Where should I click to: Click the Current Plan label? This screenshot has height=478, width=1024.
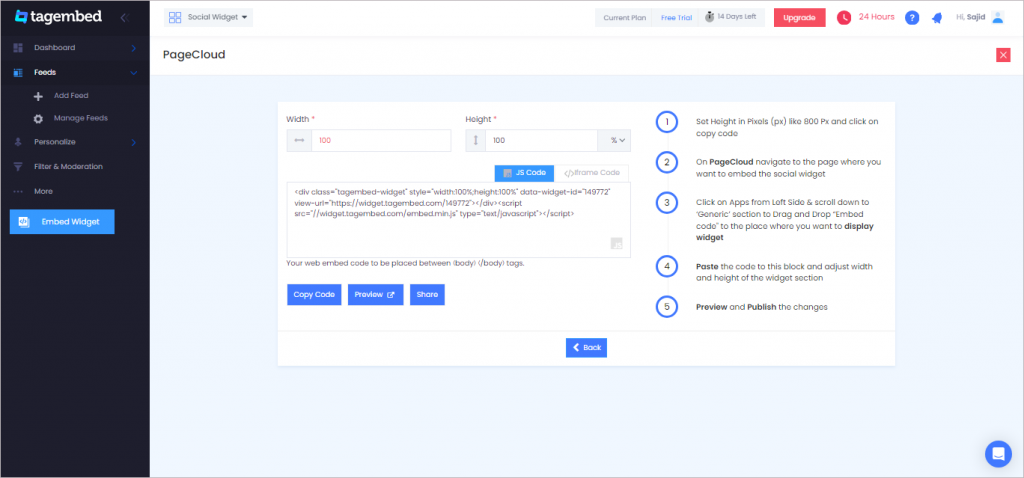coord(624,18)
